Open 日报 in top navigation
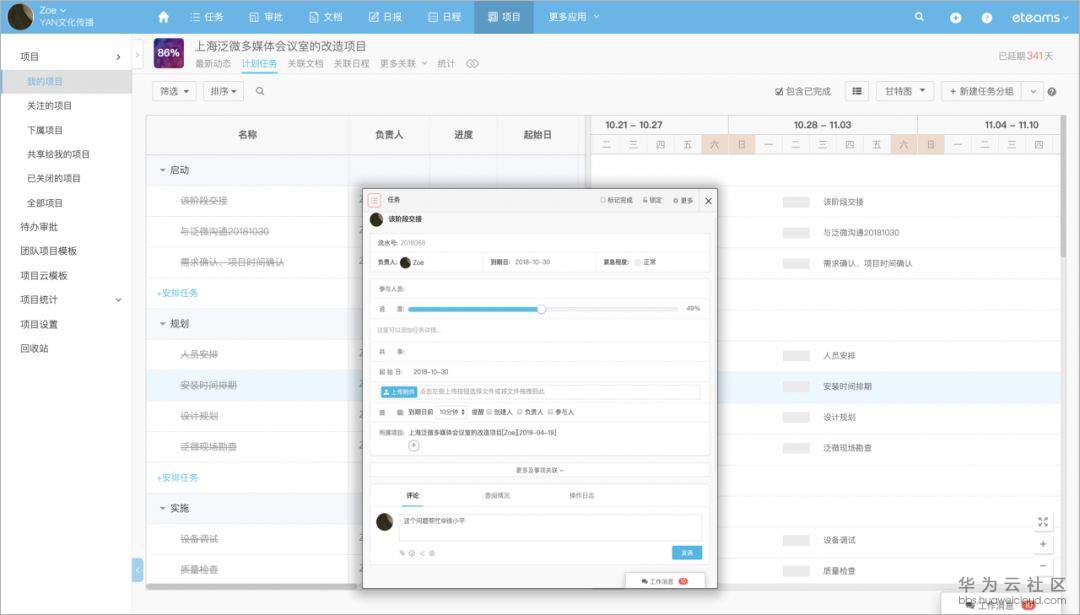 tap(385, 17)
